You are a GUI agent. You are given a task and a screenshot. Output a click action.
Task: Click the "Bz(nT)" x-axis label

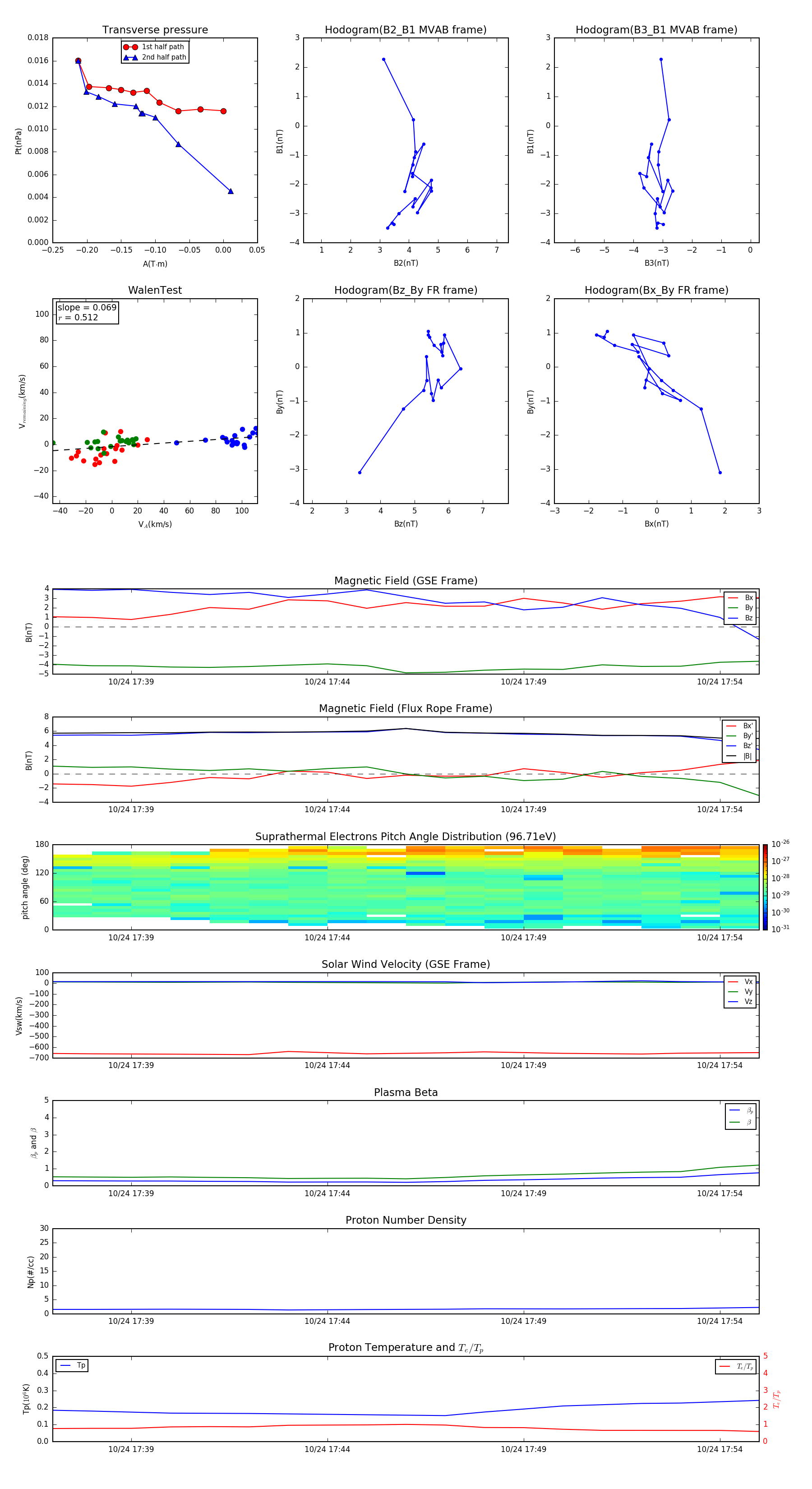(406, 524)
